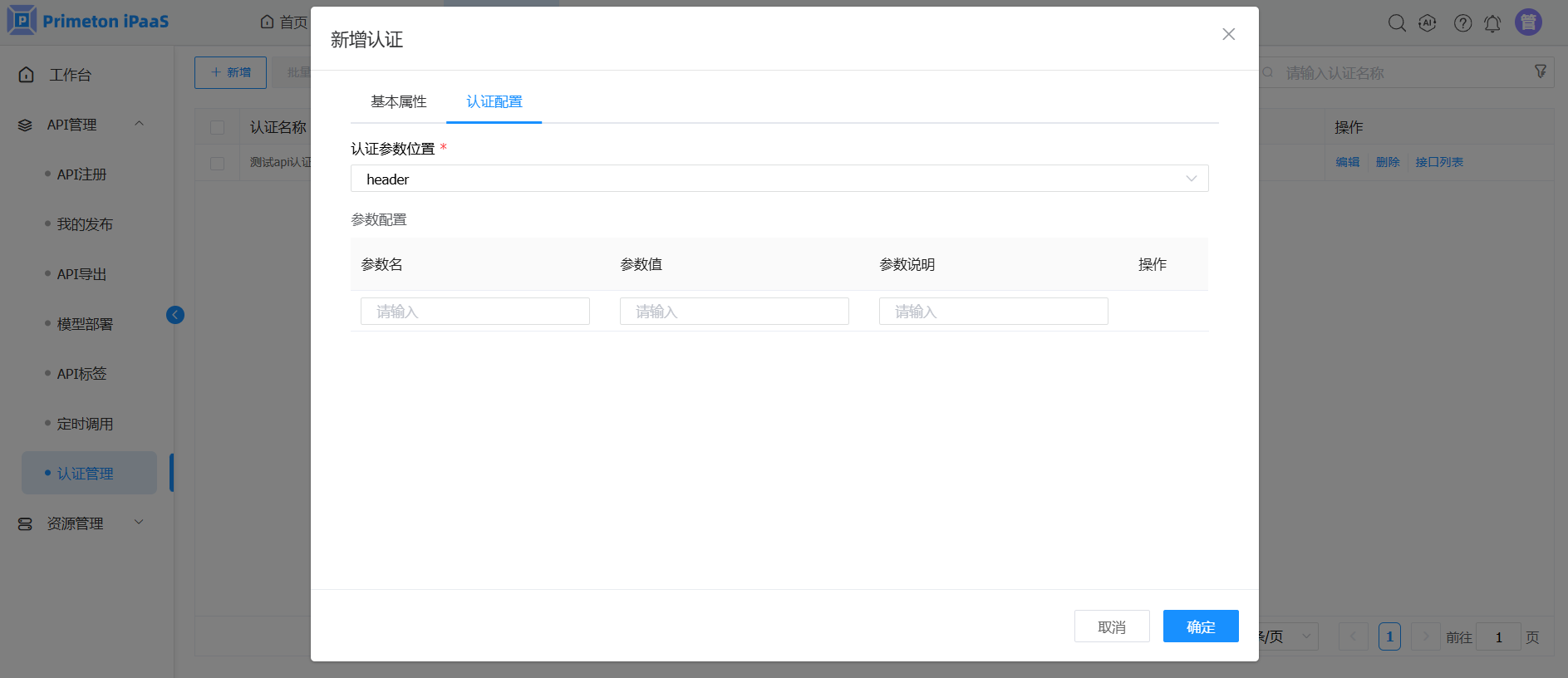Close the 新增认证 dialog
This screenshot has width=1568, height=678.
[1228, 34]
